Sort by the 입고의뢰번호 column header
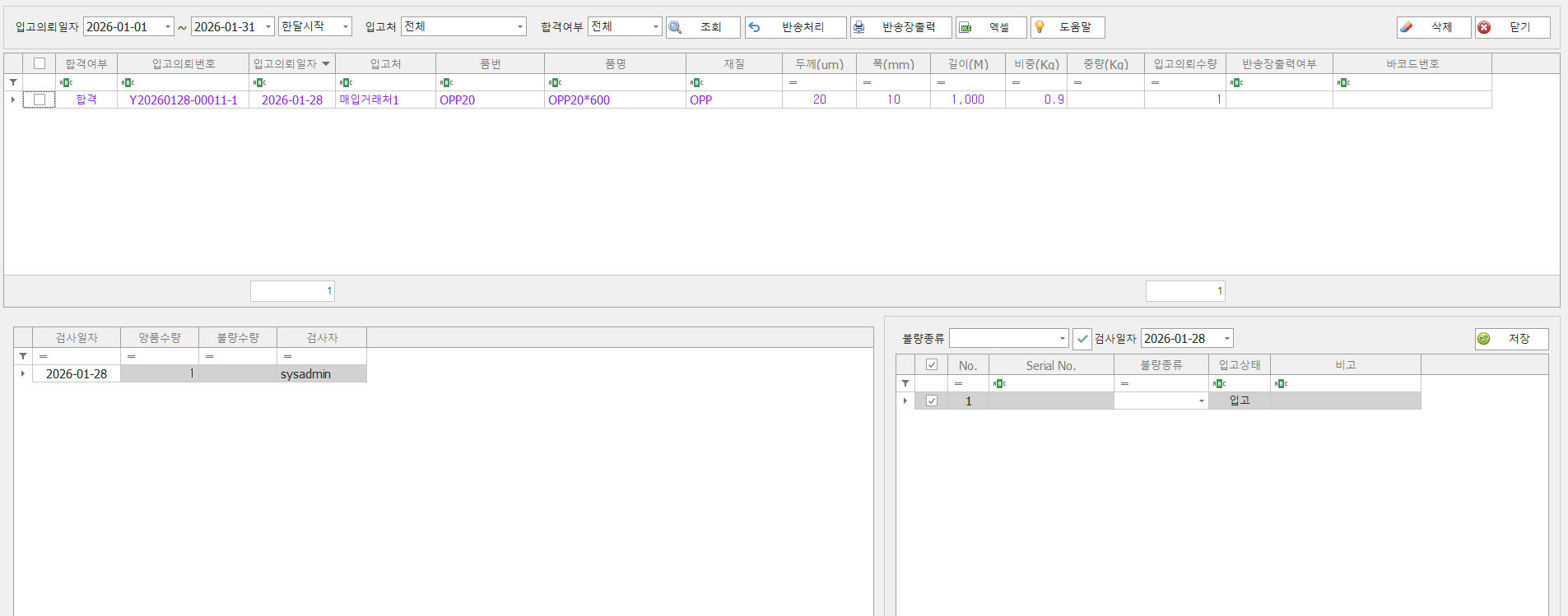1568x616 pixels. [x=183, y=63]
